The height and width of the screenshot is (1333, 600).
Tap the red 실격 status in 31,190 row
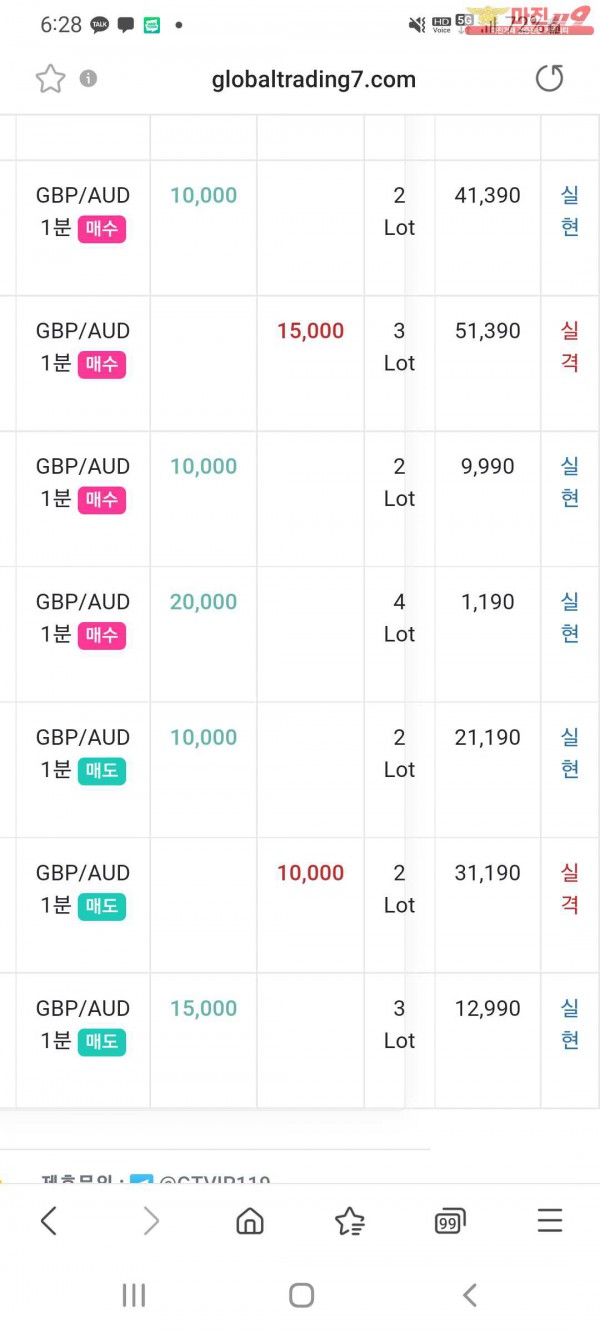(x=569, y=889)
